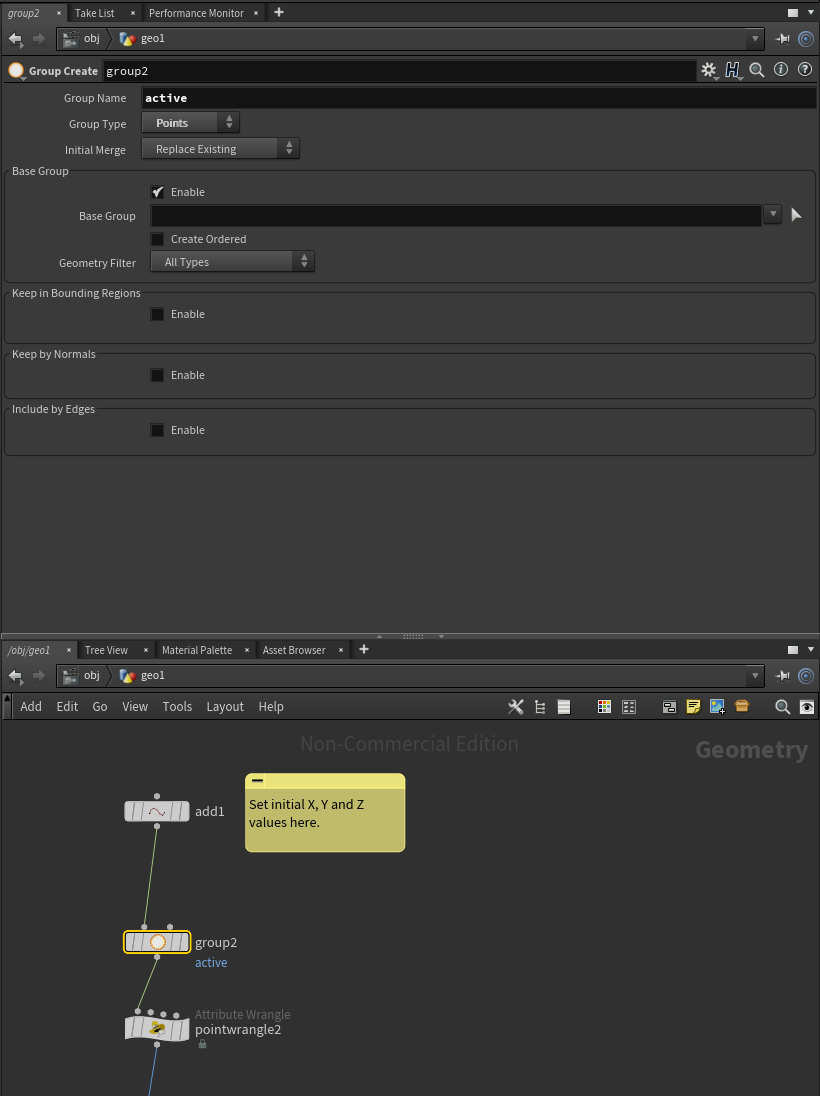Enable Keep by Normals option
This screenshot has width=820, height=1096.
(158, 375)
